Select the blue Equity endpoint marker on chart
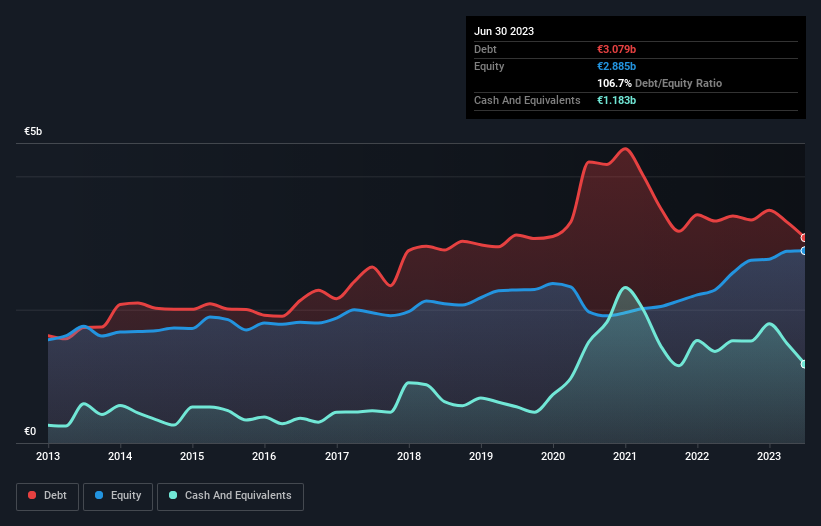The width and height of the screenshot is (821, 526). (x=804, y=251)
